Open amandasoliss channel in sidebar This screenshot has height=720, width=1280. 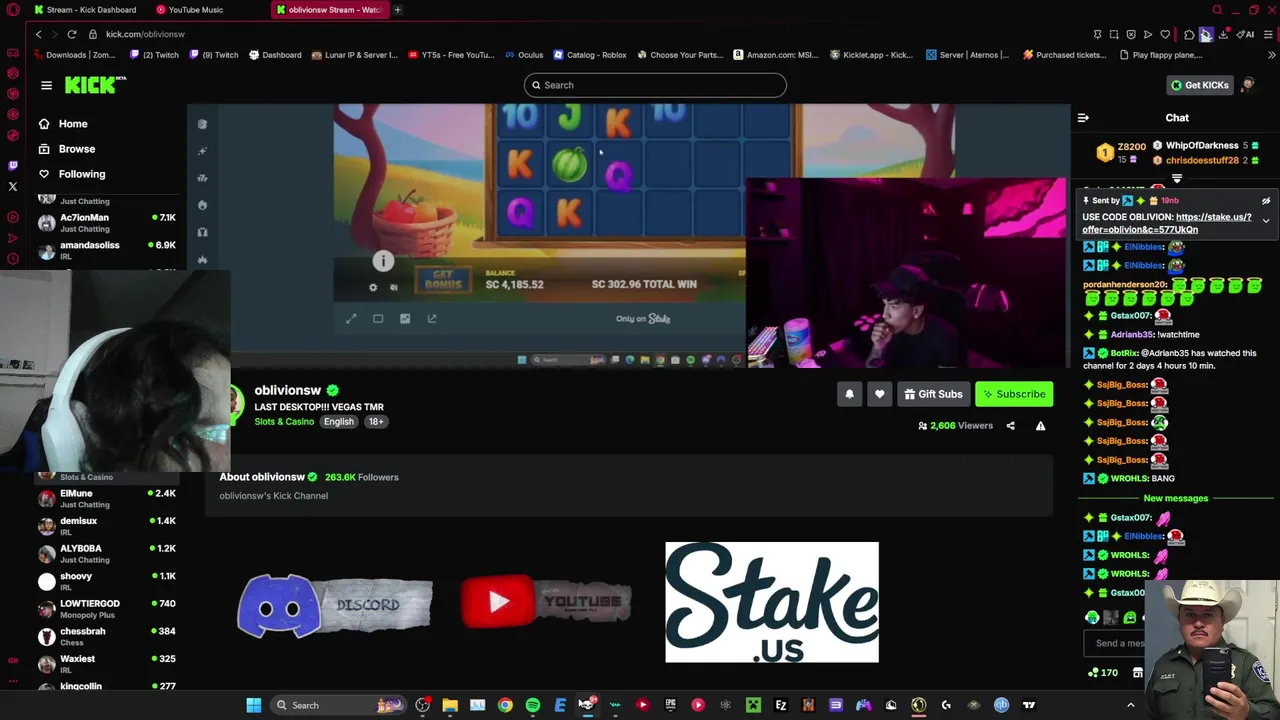(x=106, y=250)
